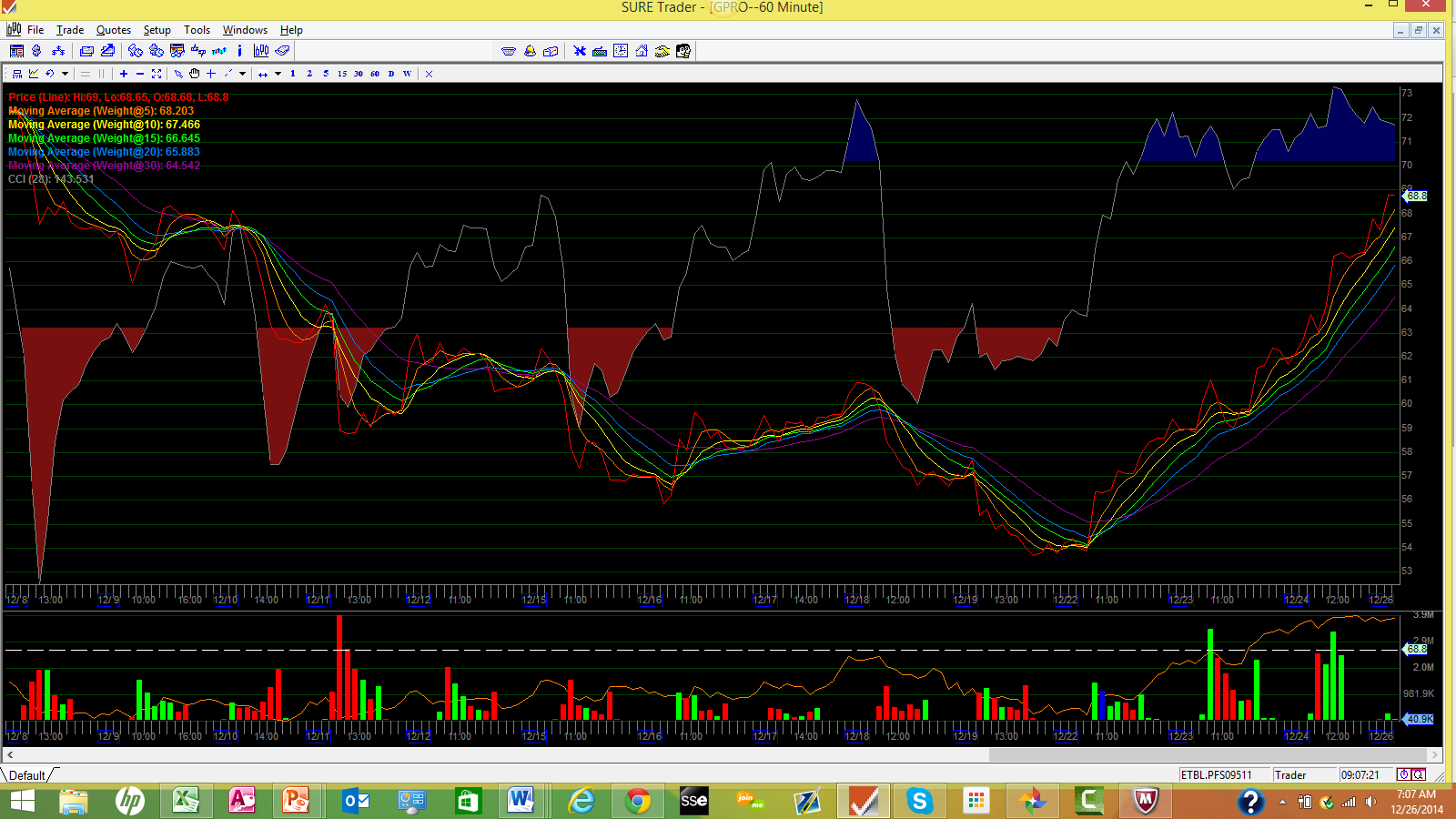Click the undo arrow icon on chart toolbar
The image size is (1456, 819).
pos(50,74)
